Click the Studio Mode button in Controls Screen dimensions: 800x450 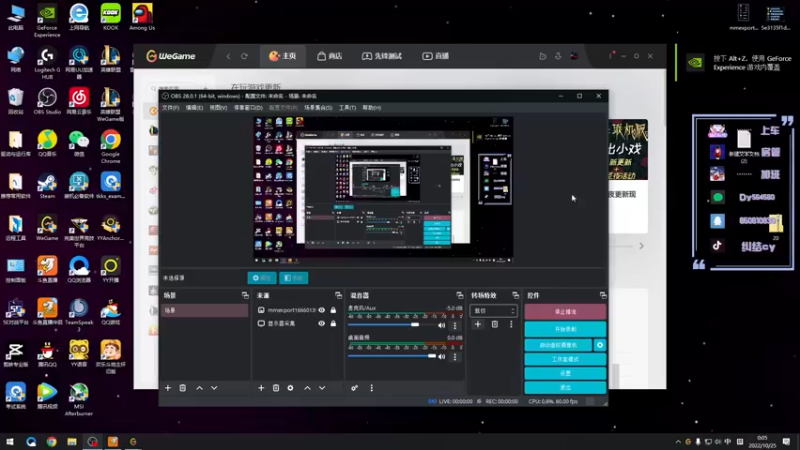(565, 359)
